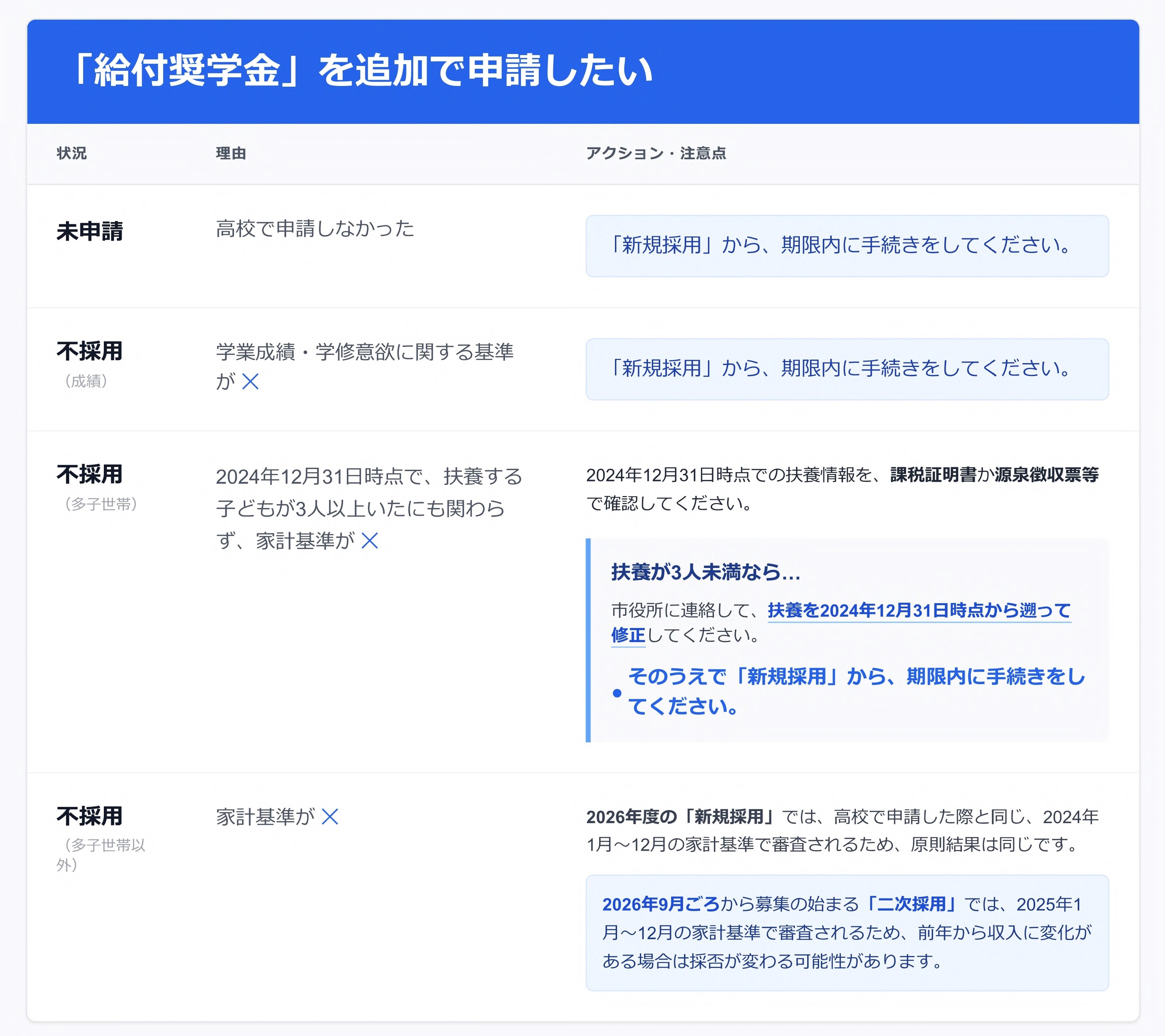Click the blue header title 給付奨学金を追加で申請したい

[x=363, y=68]
